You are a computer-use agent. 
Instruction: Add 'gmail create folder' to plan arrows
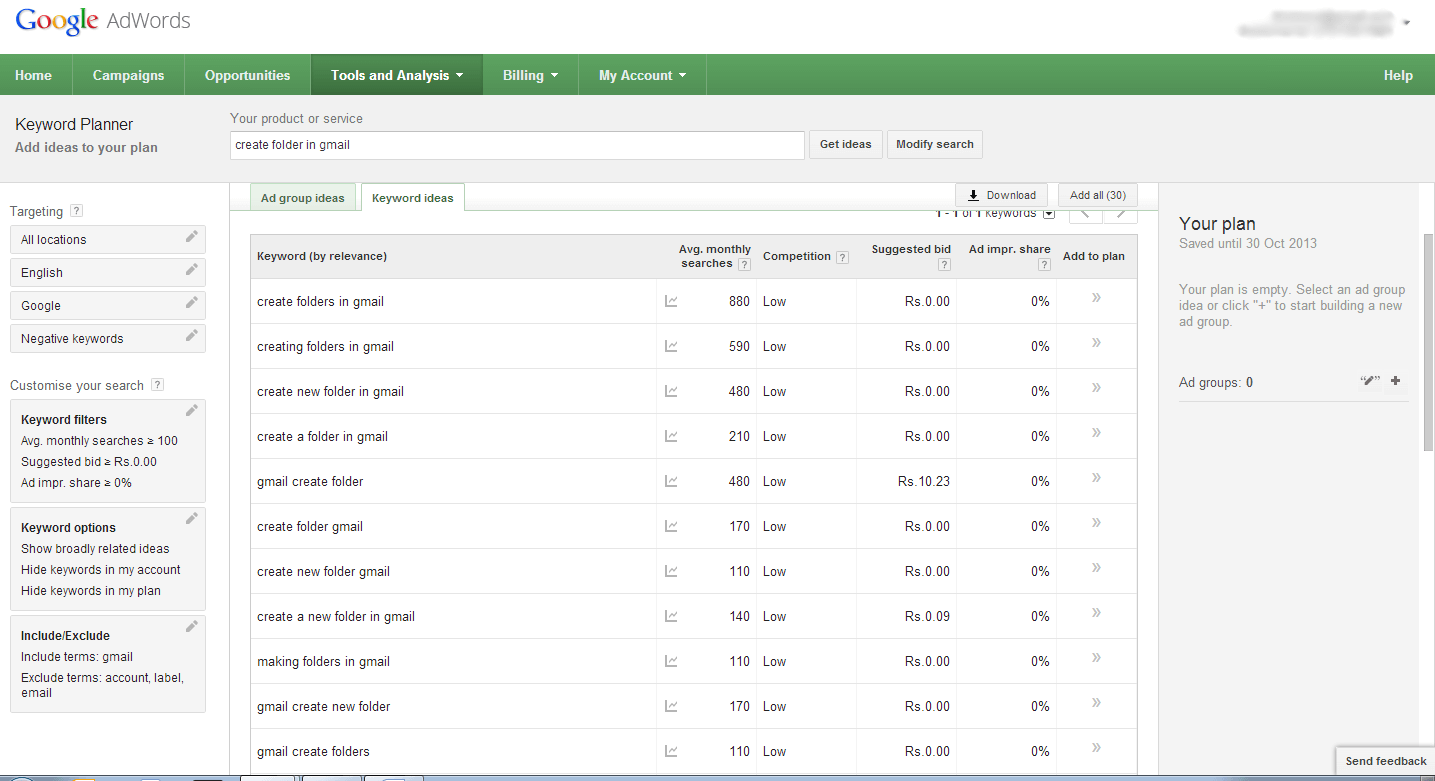pos(1096,478)
